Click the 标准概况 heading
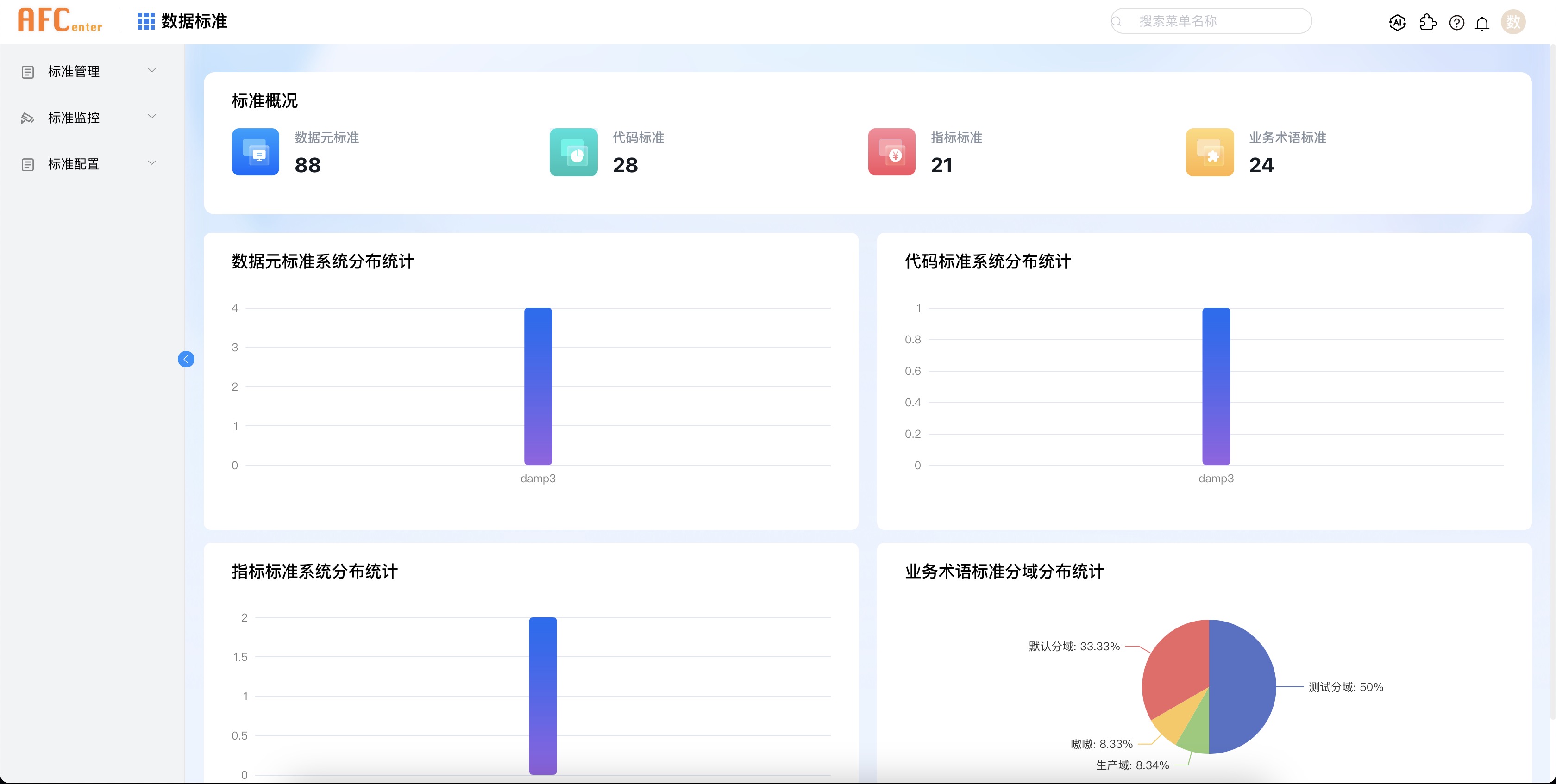This screenshot has height=784, width=1556. 264,101
